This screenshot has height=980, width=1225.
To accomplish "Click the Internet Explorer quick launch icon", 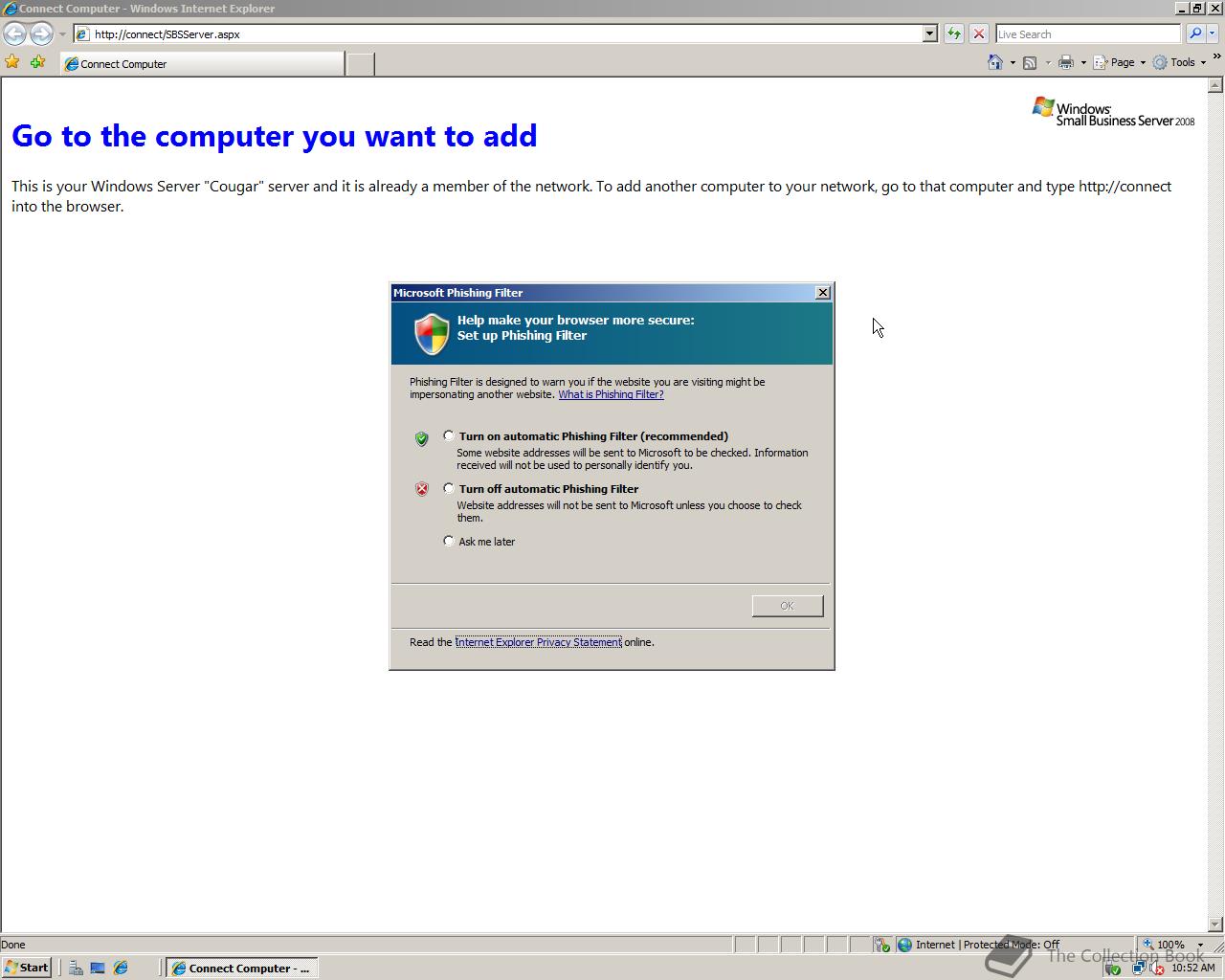I will click(x=121, y=968).
